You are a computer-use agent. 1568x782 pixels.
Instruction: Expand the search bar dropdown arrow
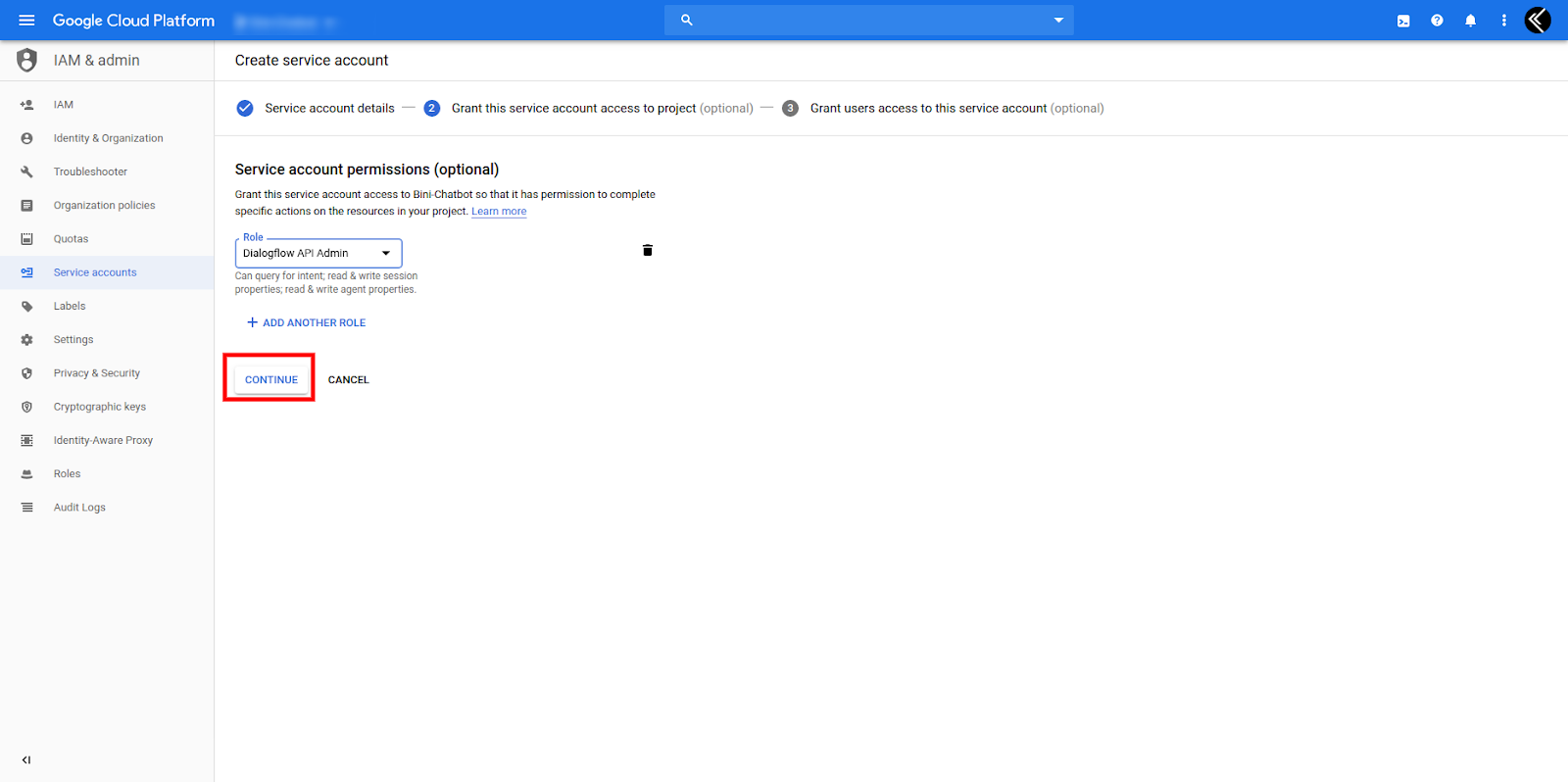(x=1058, y=20)
